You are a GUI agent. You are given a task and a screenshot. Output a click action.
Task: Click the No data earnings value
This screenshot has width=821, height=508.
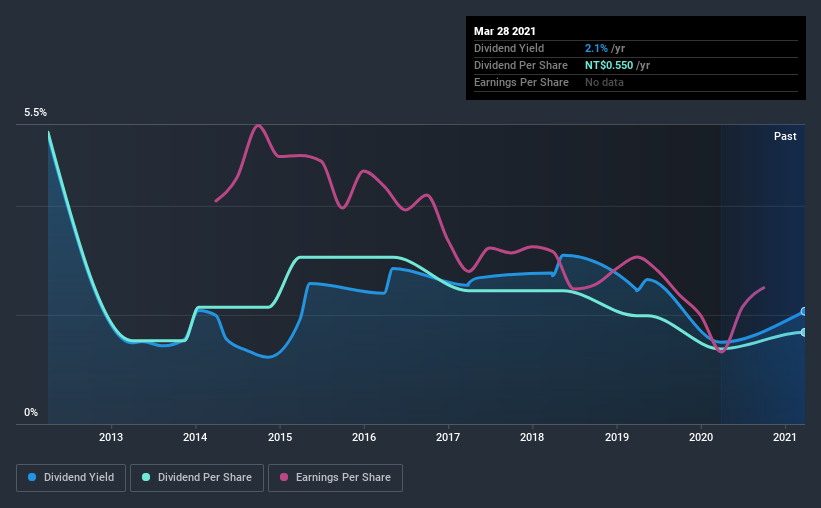tap(604, 82)
